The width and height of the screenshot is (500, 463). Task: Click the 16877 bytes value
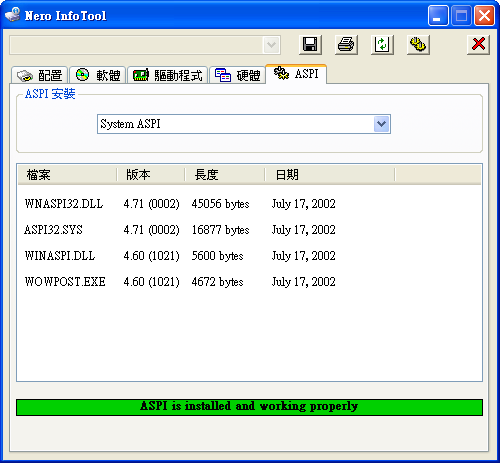click(220, 230)
